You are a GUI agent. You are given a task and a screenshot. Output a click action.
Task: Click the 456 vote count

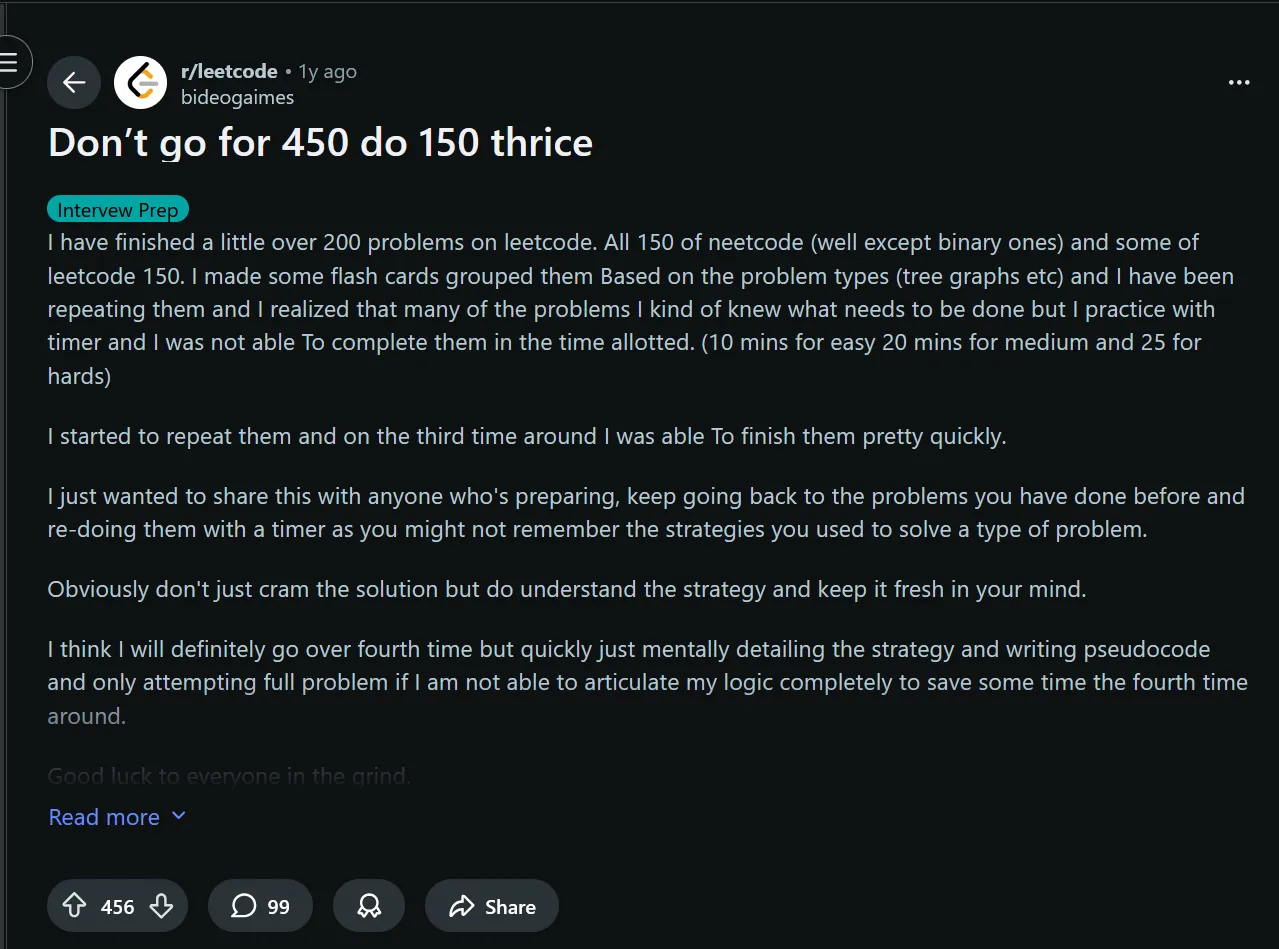click(x=117, y=907)
